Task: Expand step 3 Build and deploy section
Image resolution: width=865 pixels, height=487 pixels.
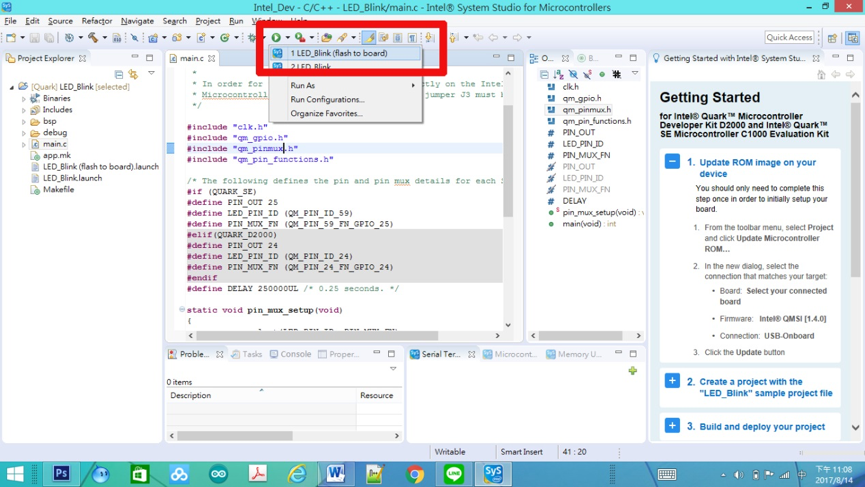Action: [672, 426]
